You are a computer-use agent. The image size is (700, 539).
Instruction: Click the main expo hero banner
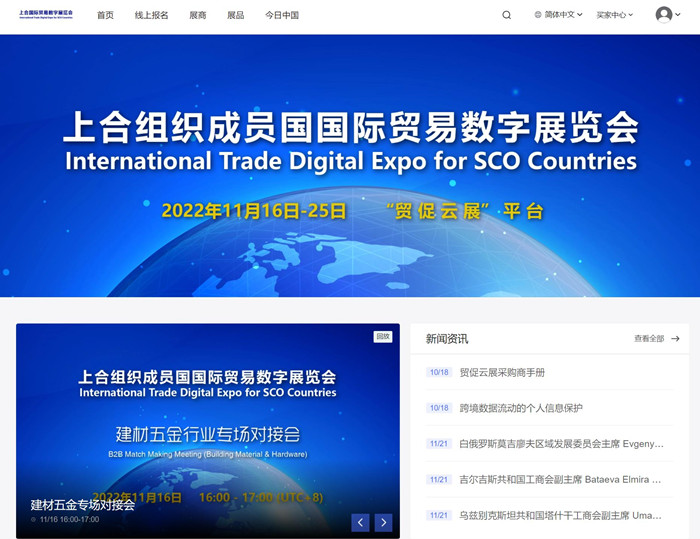coord(350,166)
